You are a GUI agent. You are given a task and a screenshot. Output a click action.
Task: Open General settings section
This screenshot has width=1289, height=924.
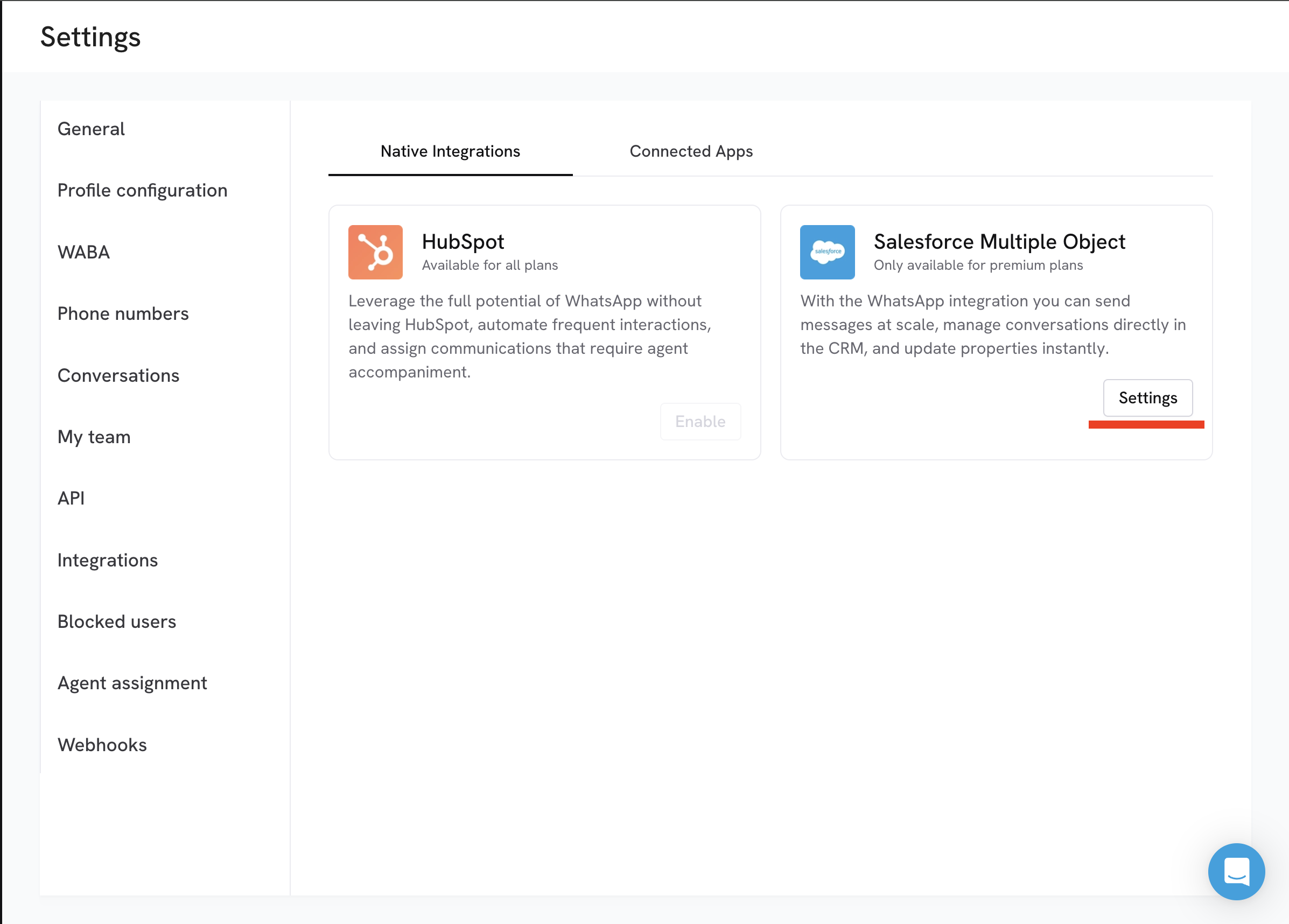click(x=91, y=129)
